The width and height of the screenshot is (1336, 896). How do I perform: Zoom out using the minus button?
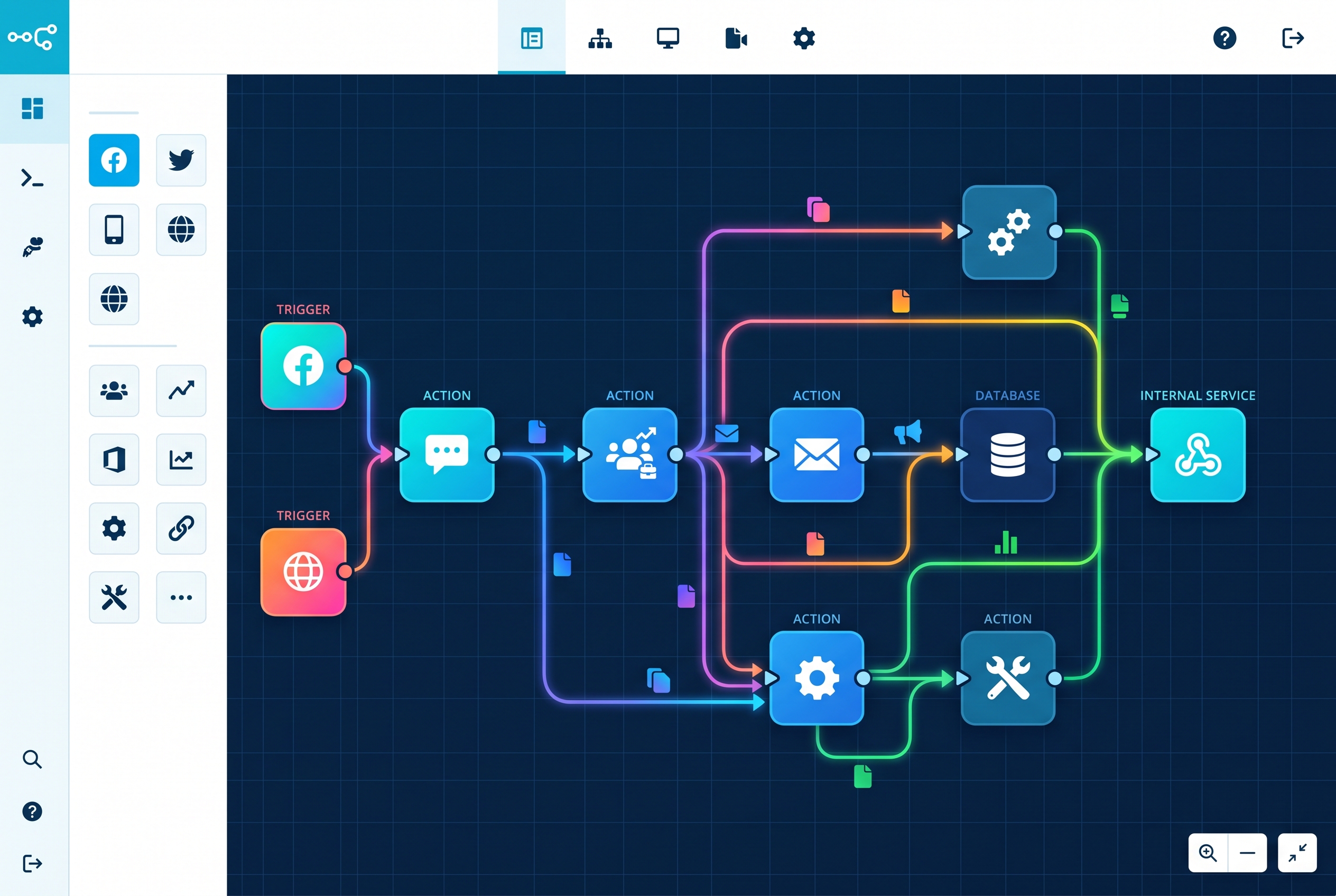[x=1247, y=853]
